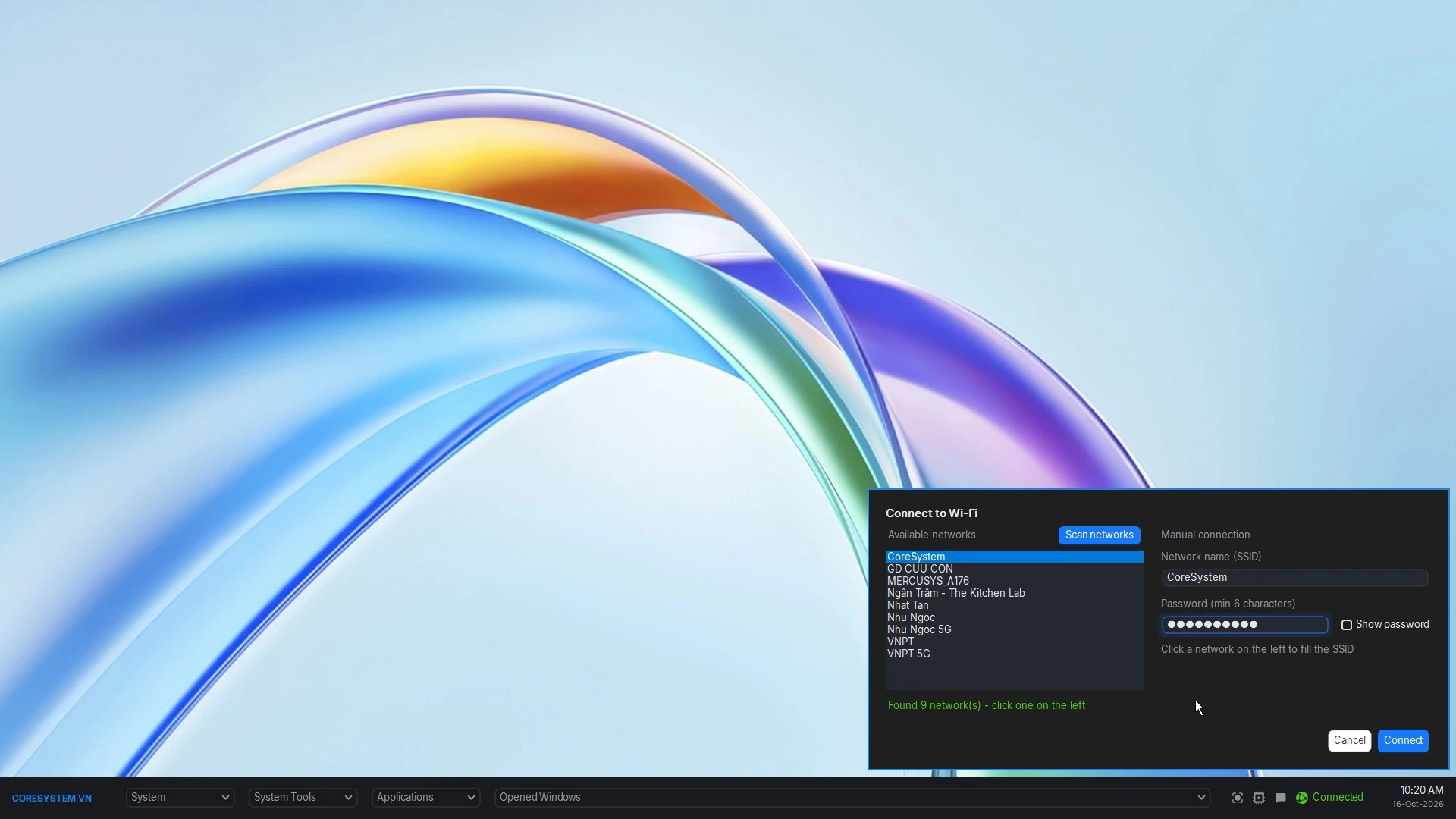
Task: Click the CORESYSTEM VN taskbar label
Action: [x=52, y=799]
